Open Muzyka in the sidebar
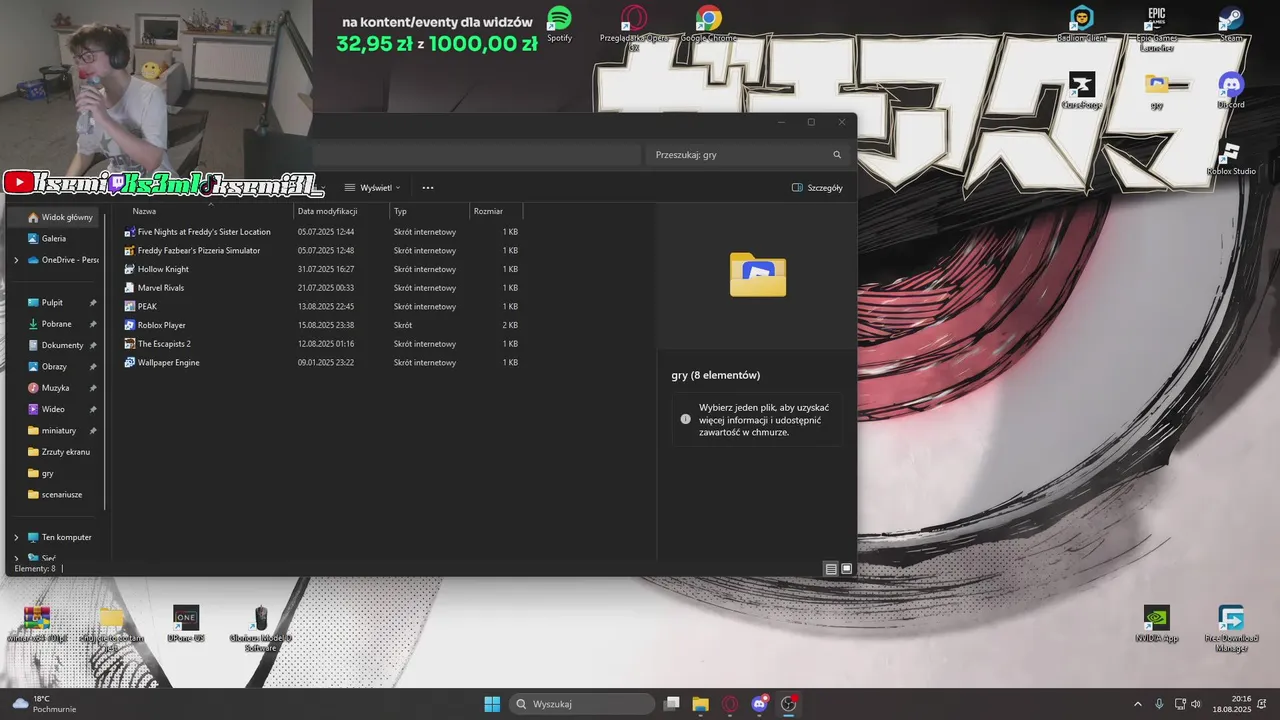This screenshot has height=720, width=1280. click(55, 387)
